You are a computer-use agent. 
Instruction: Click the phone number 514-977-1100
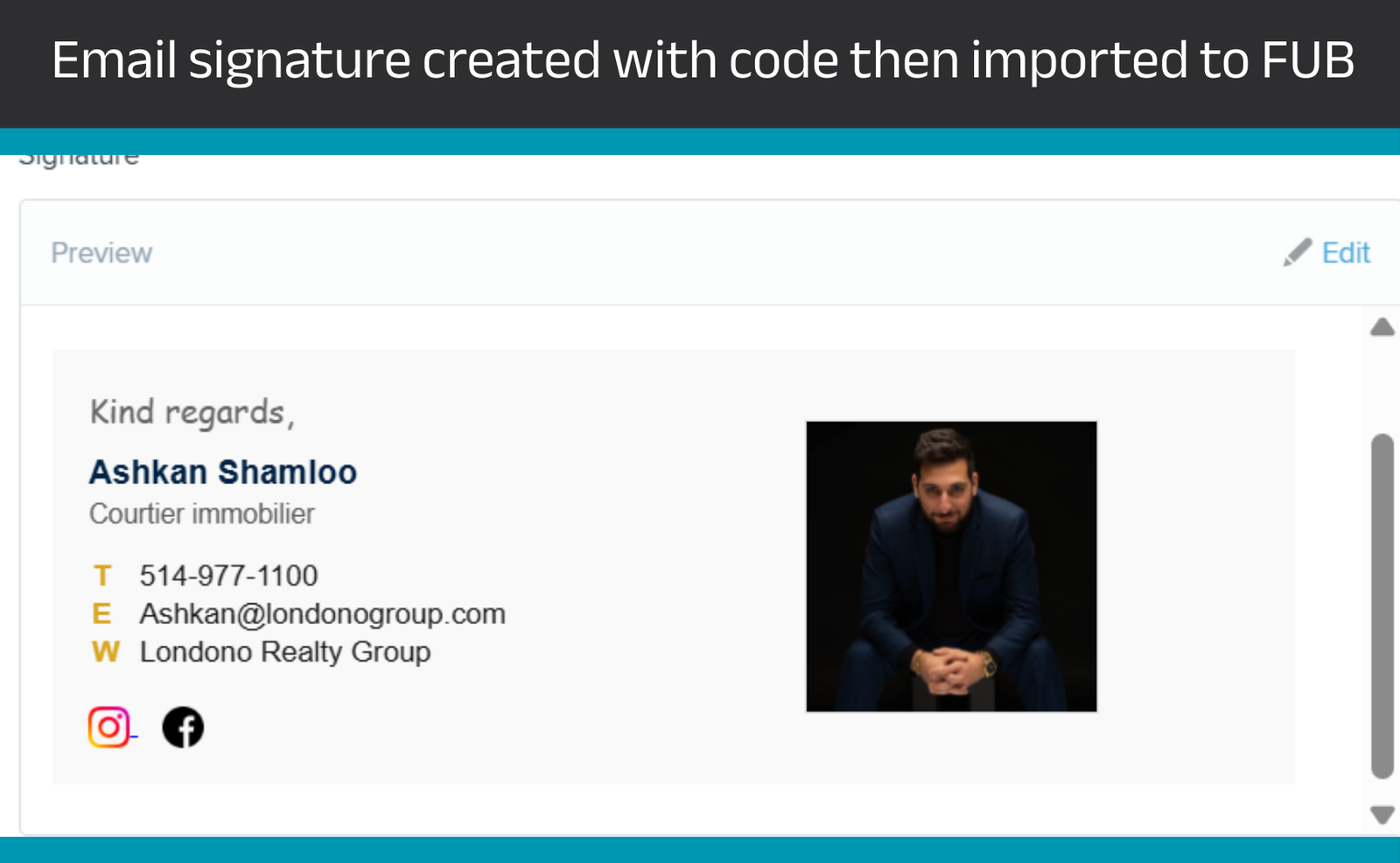228,575
